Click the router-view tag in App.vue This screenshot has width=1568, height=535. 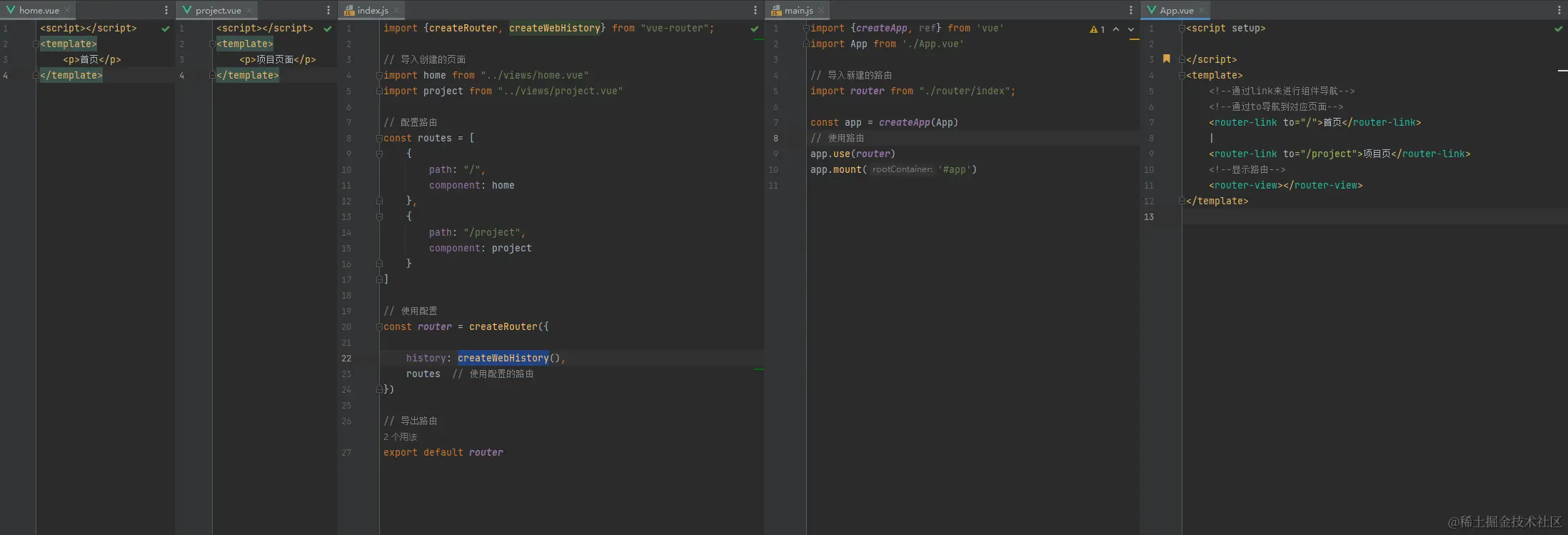1286,186
